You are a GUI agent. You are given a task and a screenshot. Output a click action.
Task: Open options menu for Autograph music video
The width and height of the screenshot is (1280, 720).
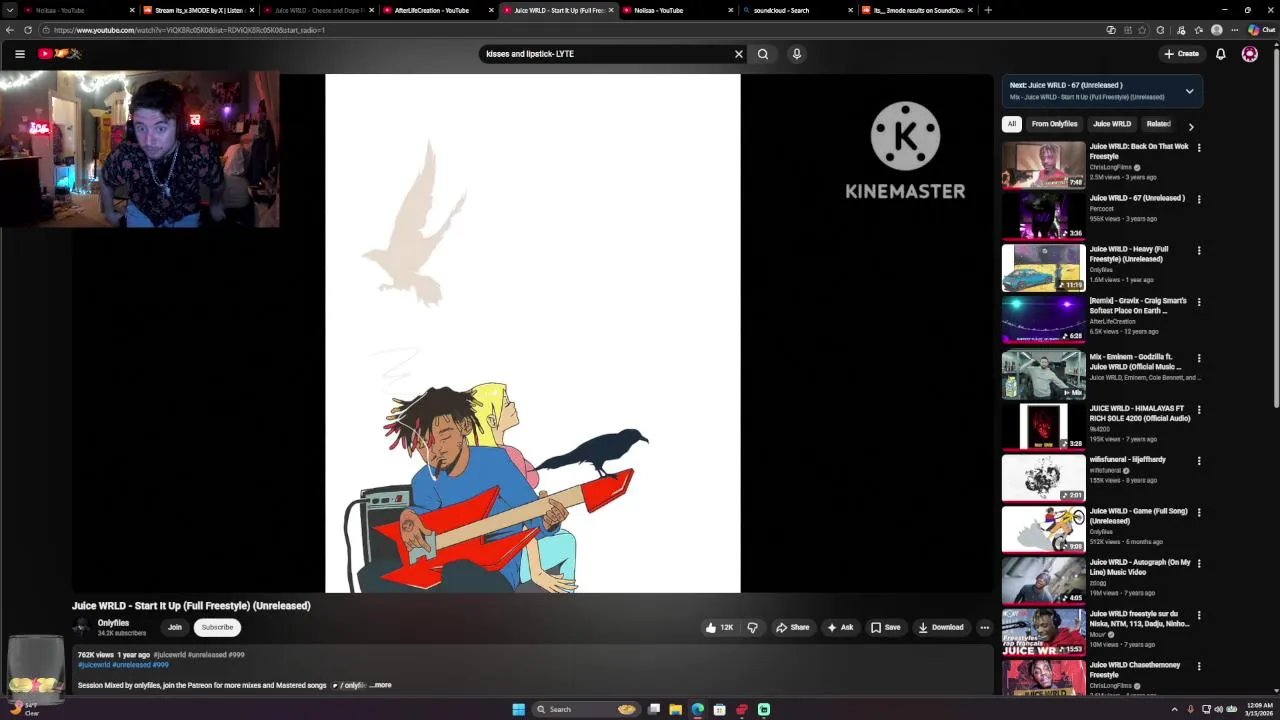pyautogui.click(x=1199, y=564)
